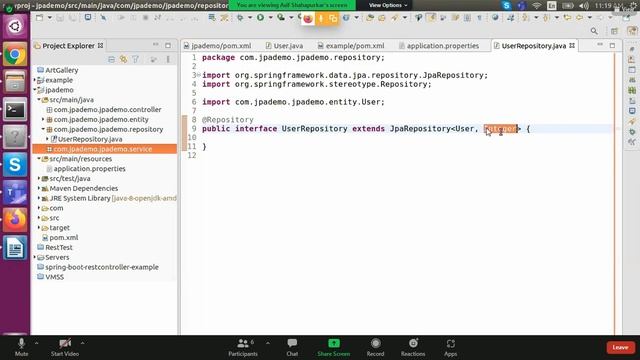Toggle Mute in the Zoom toolbar
The height and width of the screenshot is (360, 640).
[x=22, y=347]
